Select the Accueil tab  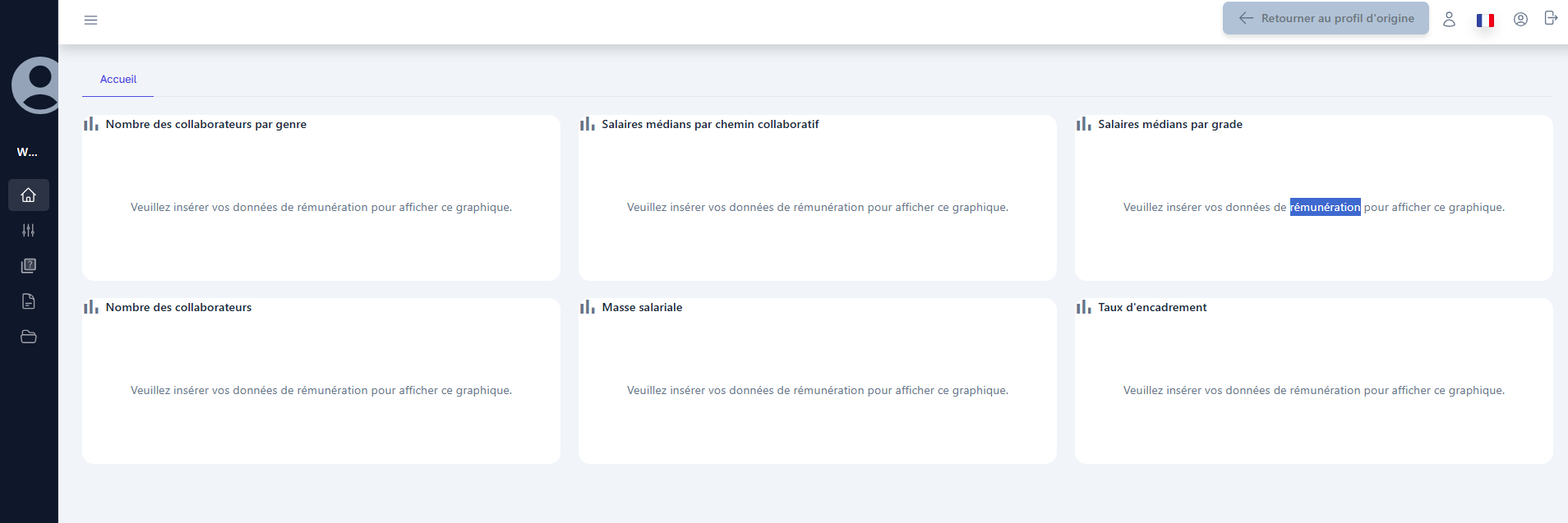(118, 80)
